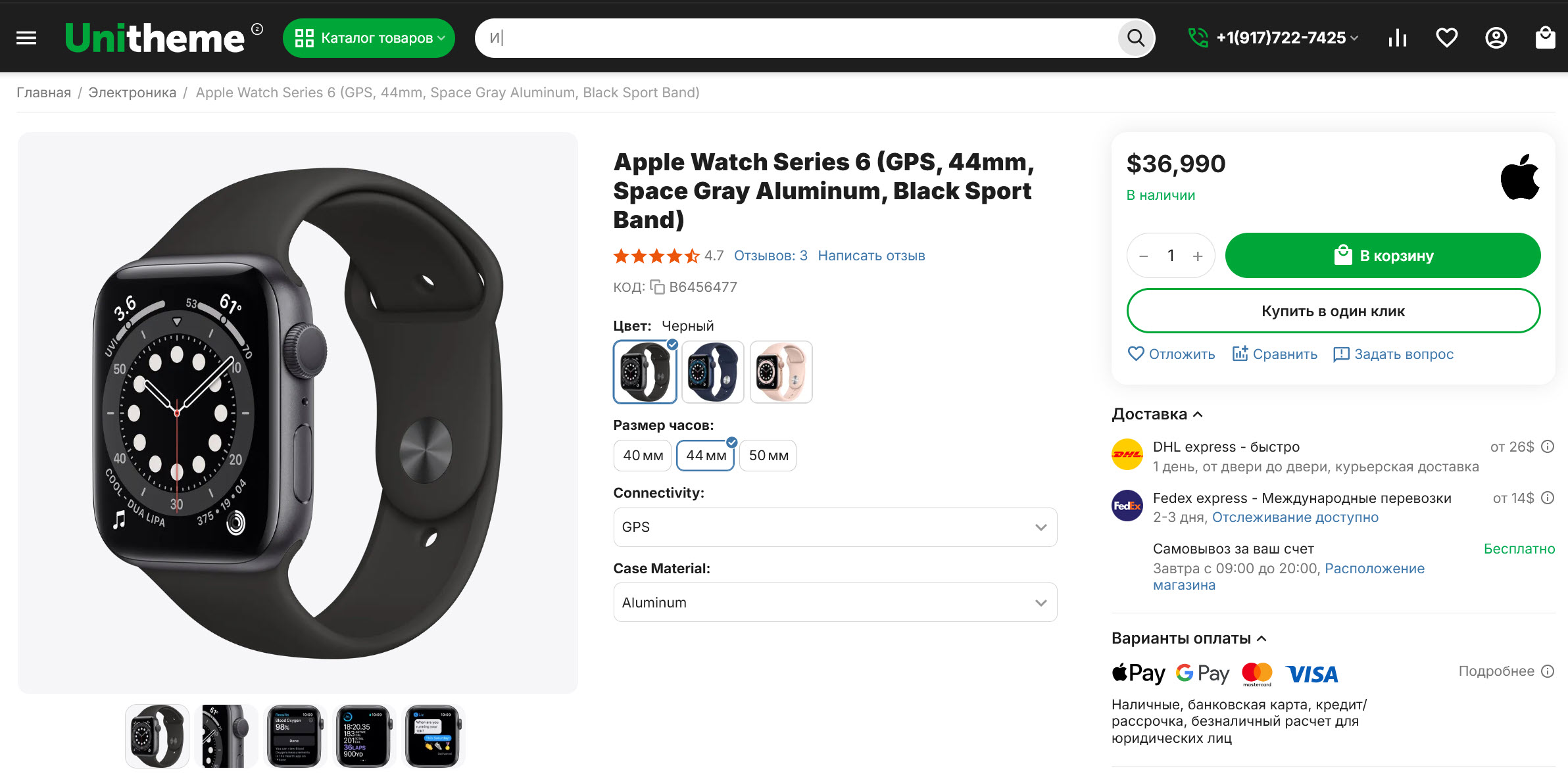
Task: Select the 40 мм watch size
Action: click(643, 456)
